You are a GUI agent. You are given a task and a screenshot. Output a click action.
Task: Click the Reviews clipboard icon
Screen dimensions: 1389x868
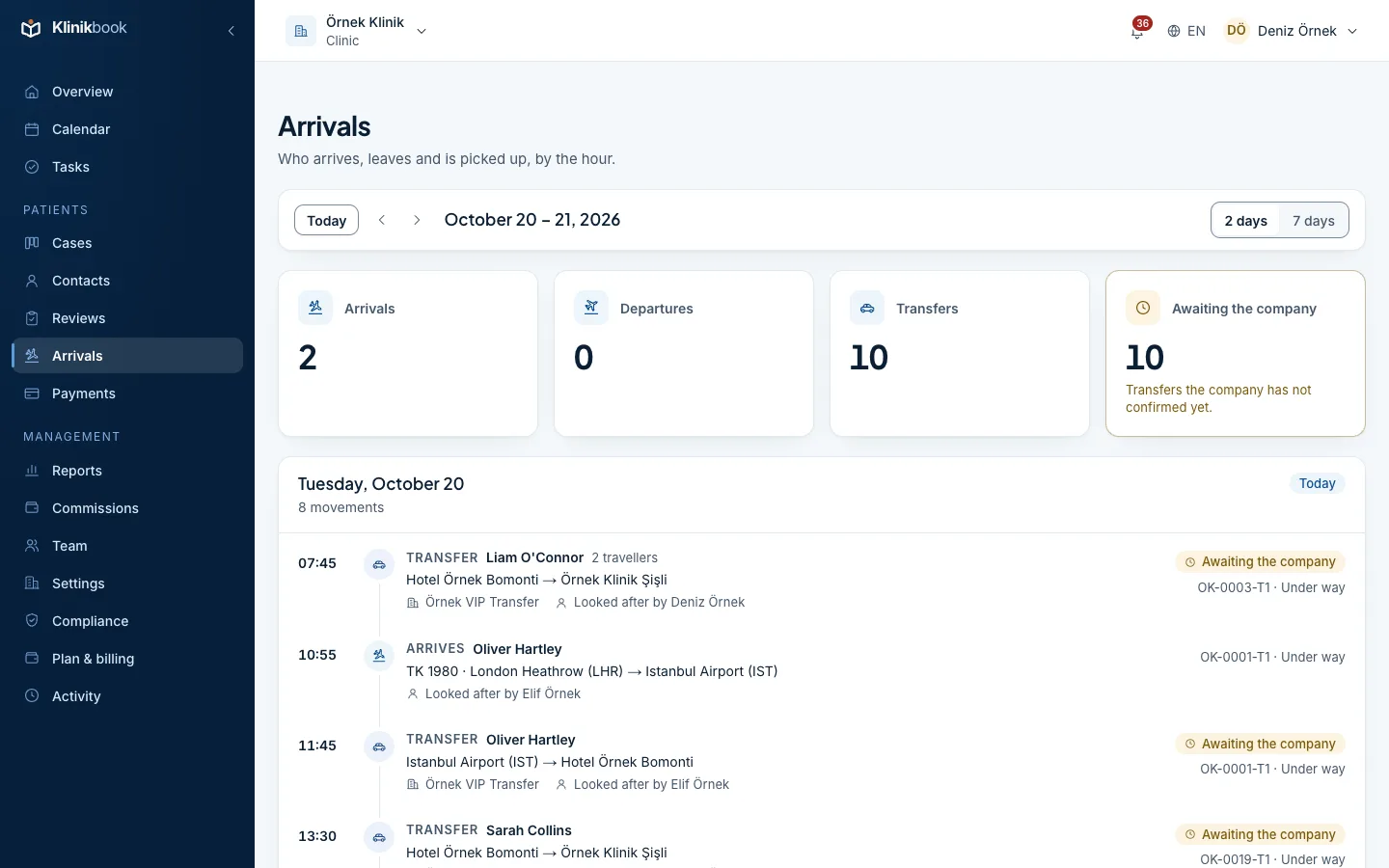click(32, 318)
